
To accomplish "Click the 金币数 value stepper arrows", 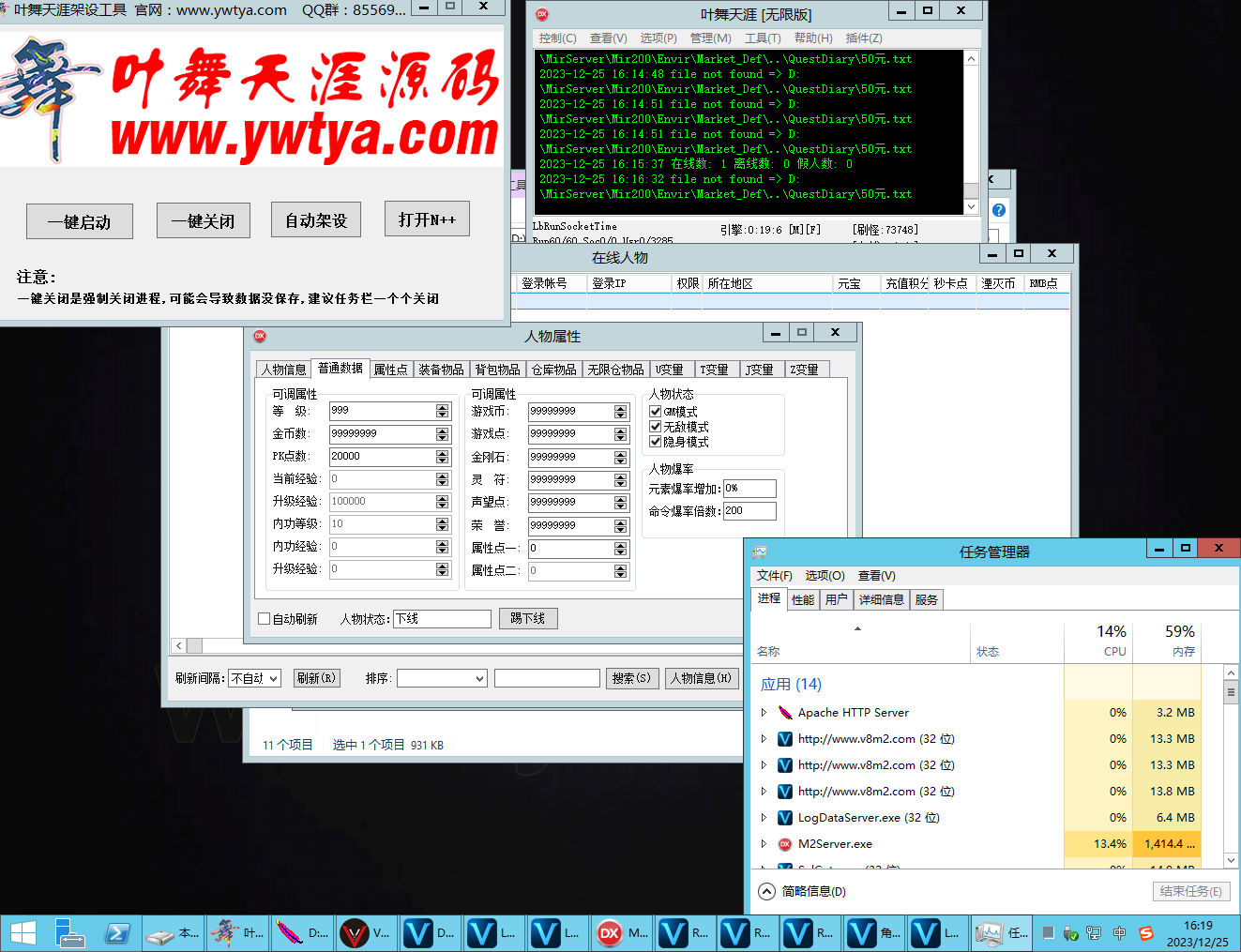I will 442,434.
